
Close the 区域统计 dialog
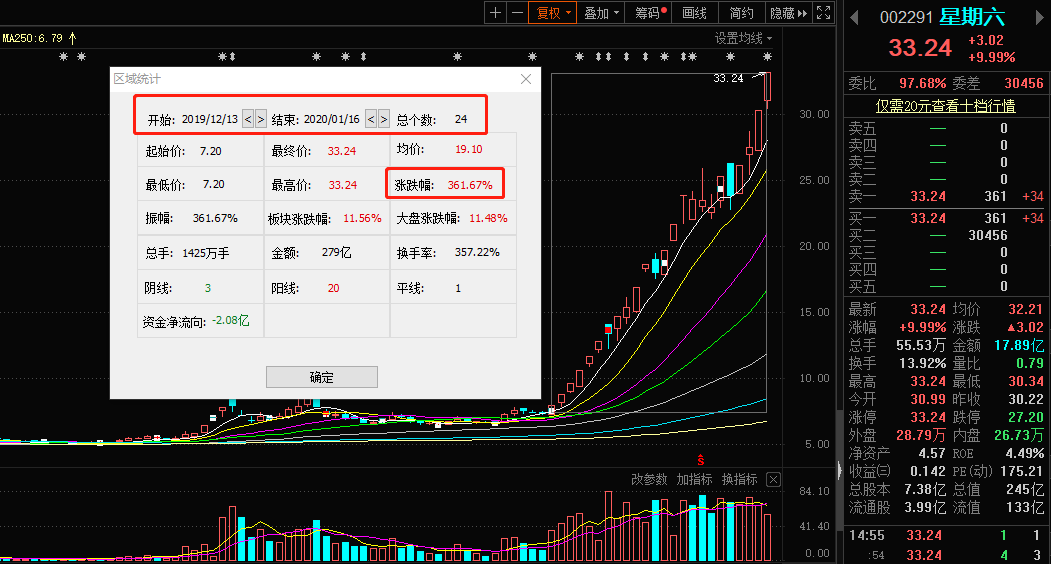(x=526, y=79)
